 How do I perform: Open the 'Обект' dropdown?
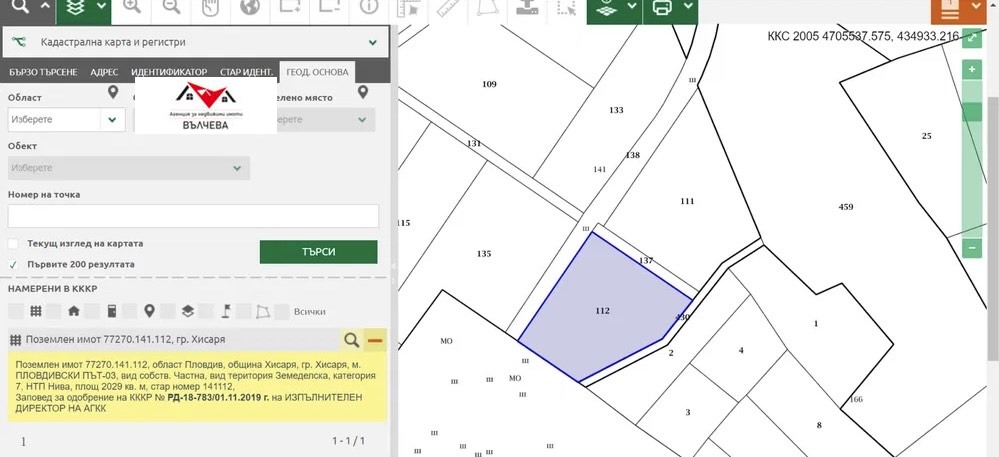pos(128,168)
